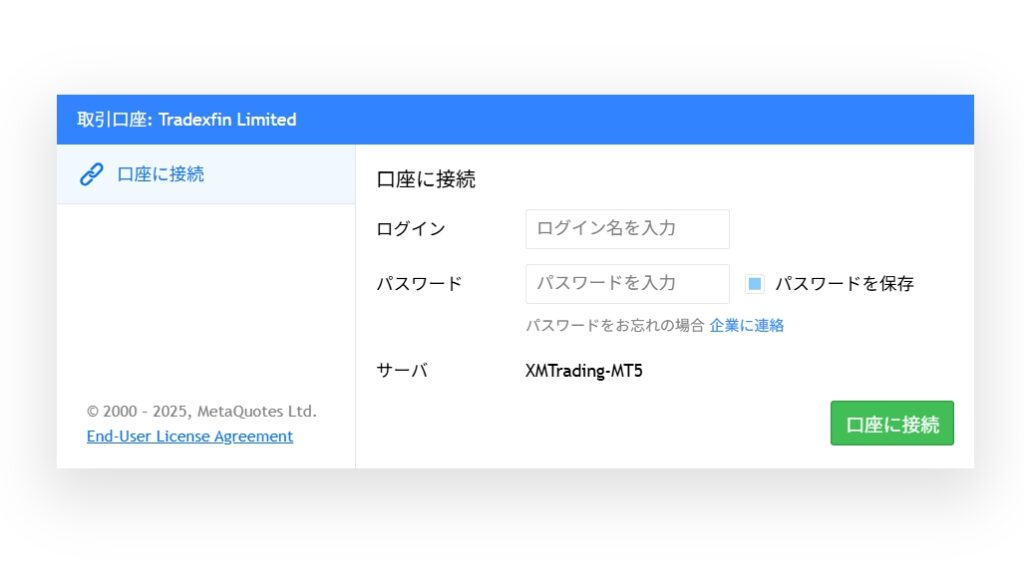The image size is (1024, 582).
Task: Click the パスワードを保存 label text
Action: [x=844, y=283]
